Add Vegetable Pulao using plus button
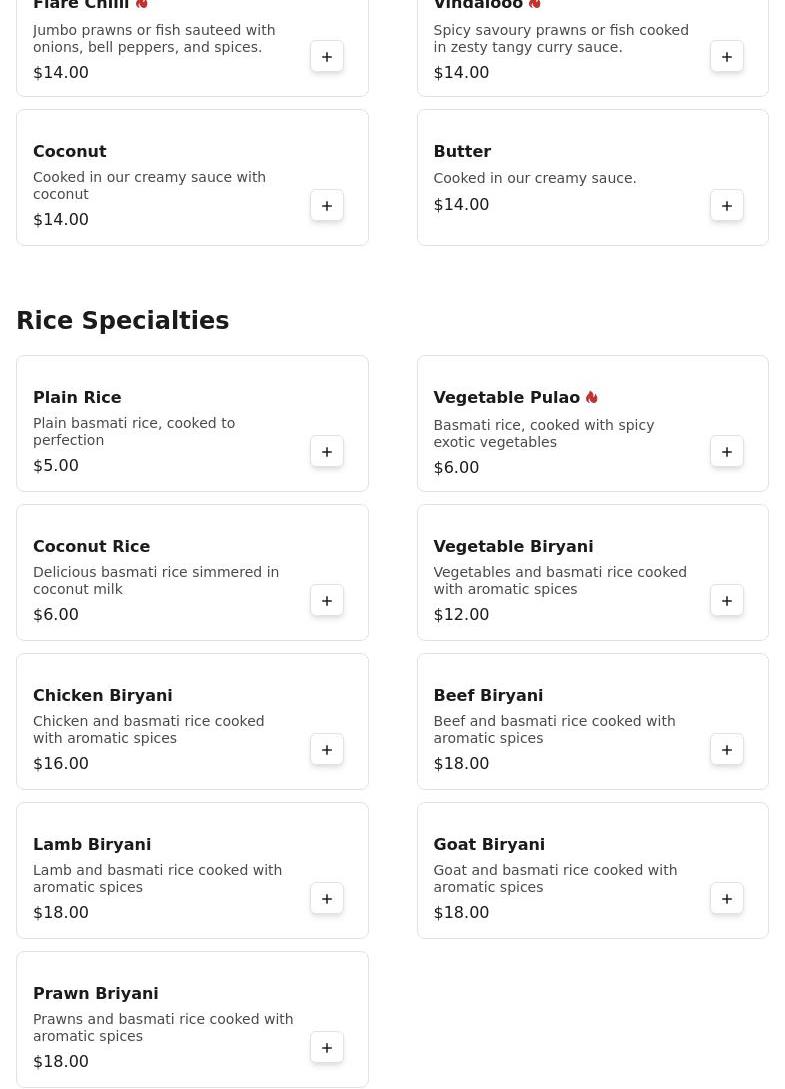Image resolution: width=785 pixels, height=1089 pixels. coord(727,452)
